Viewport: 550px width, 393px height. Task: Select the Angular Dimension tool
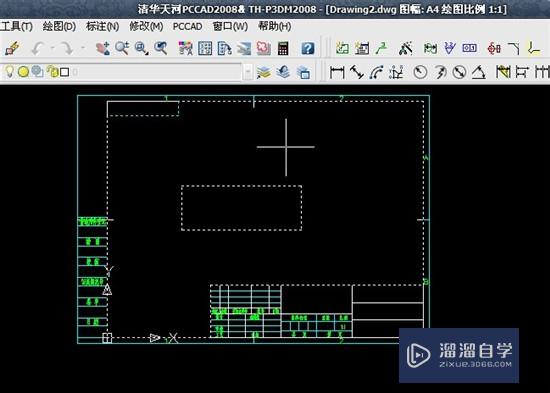(x=478, y=72)
